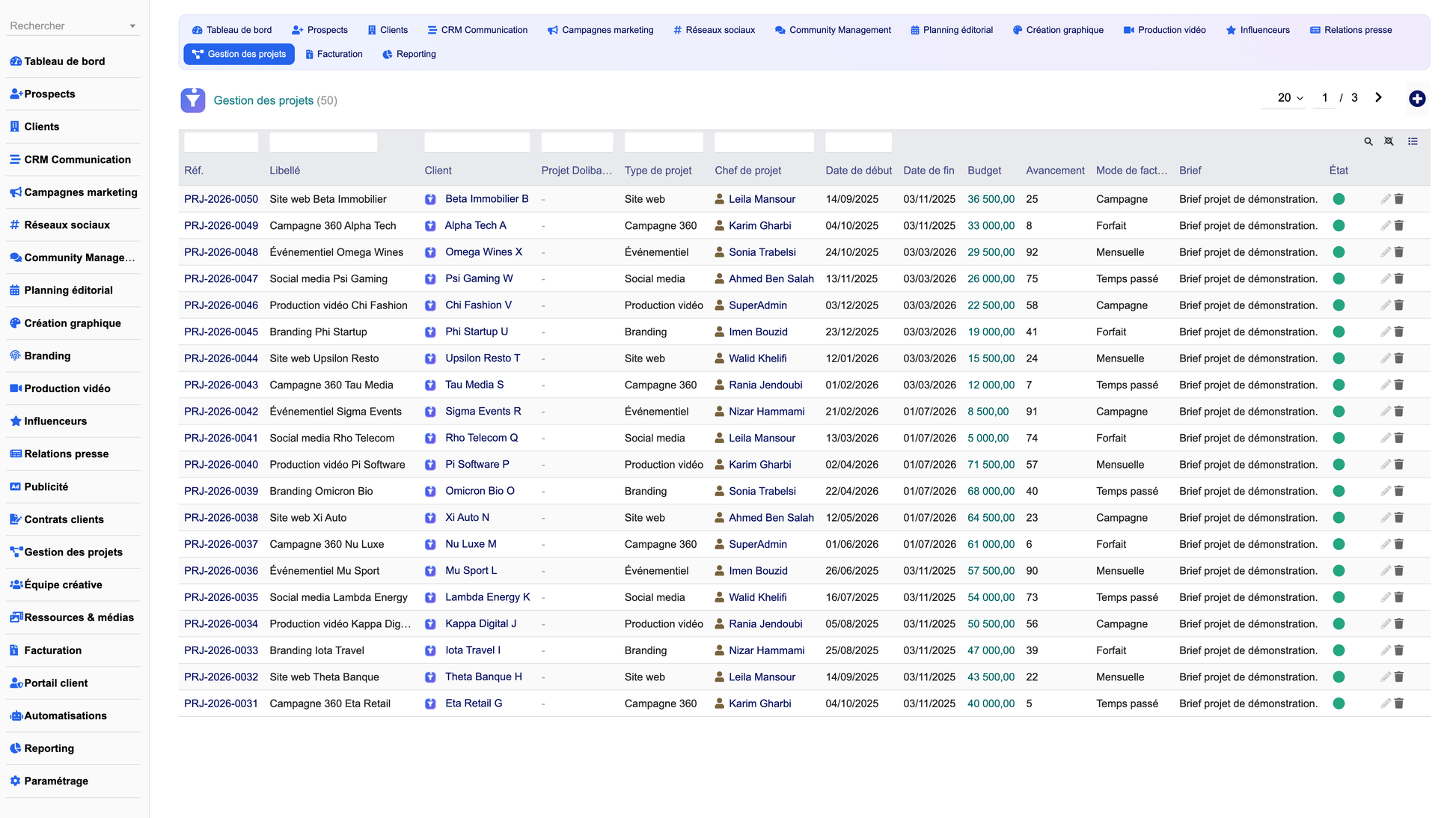Sort by the État column header
Image resolution: width=1456 pixels, height=818 pixels.
coord(1339,171)
